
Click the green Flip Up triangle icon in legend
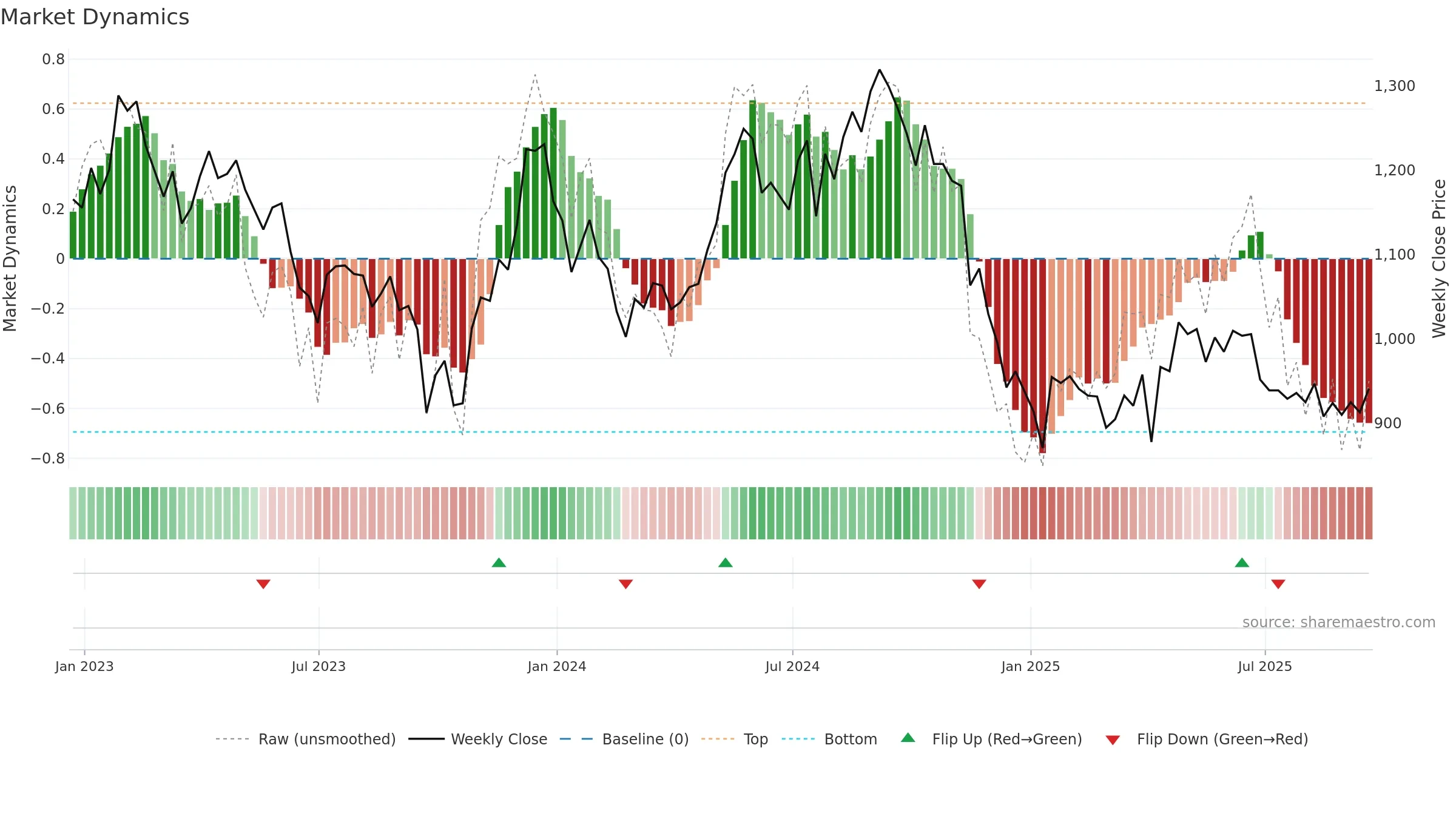pyautogui.click(x=908, y=738)
